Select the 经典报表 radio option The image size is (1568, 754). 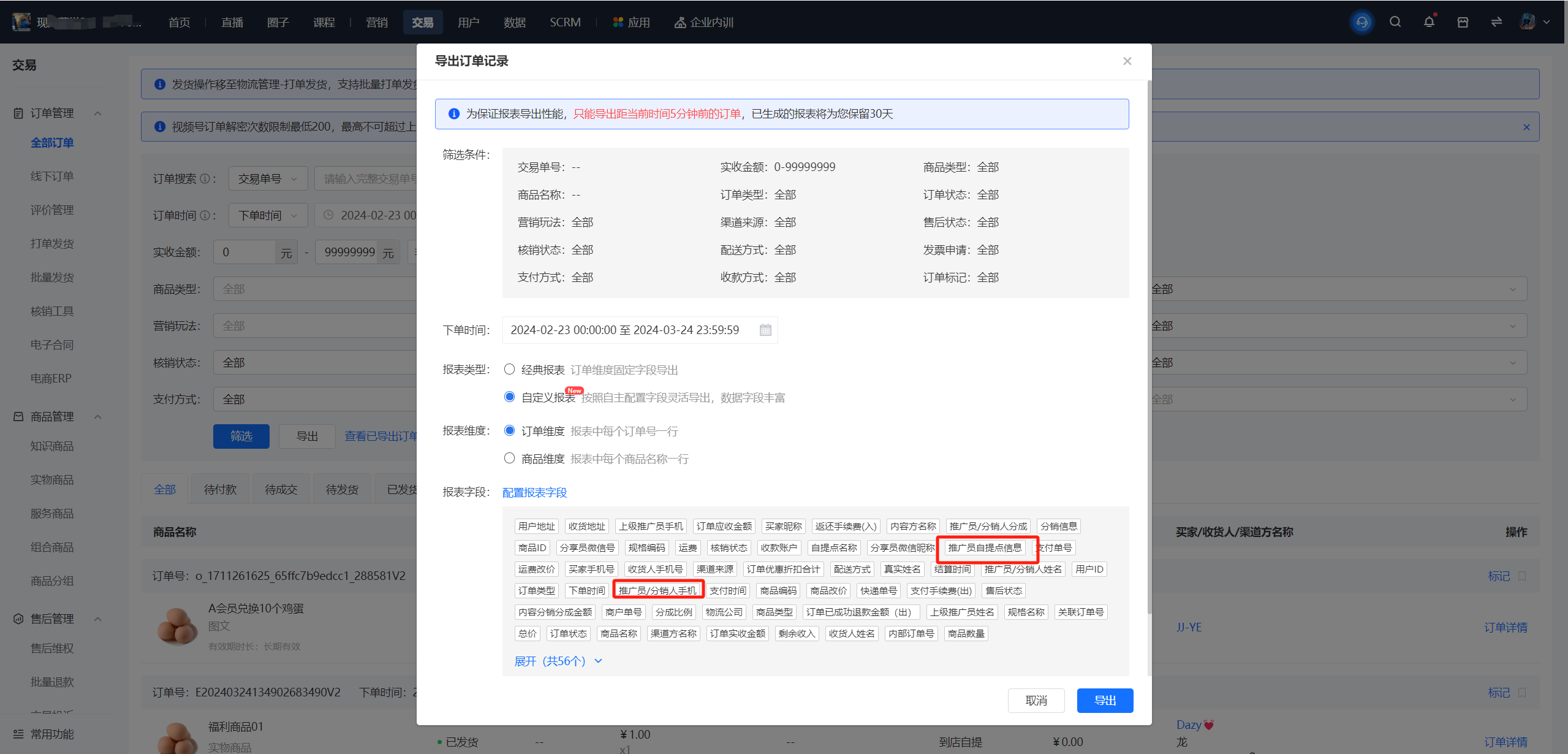[509, 370]
